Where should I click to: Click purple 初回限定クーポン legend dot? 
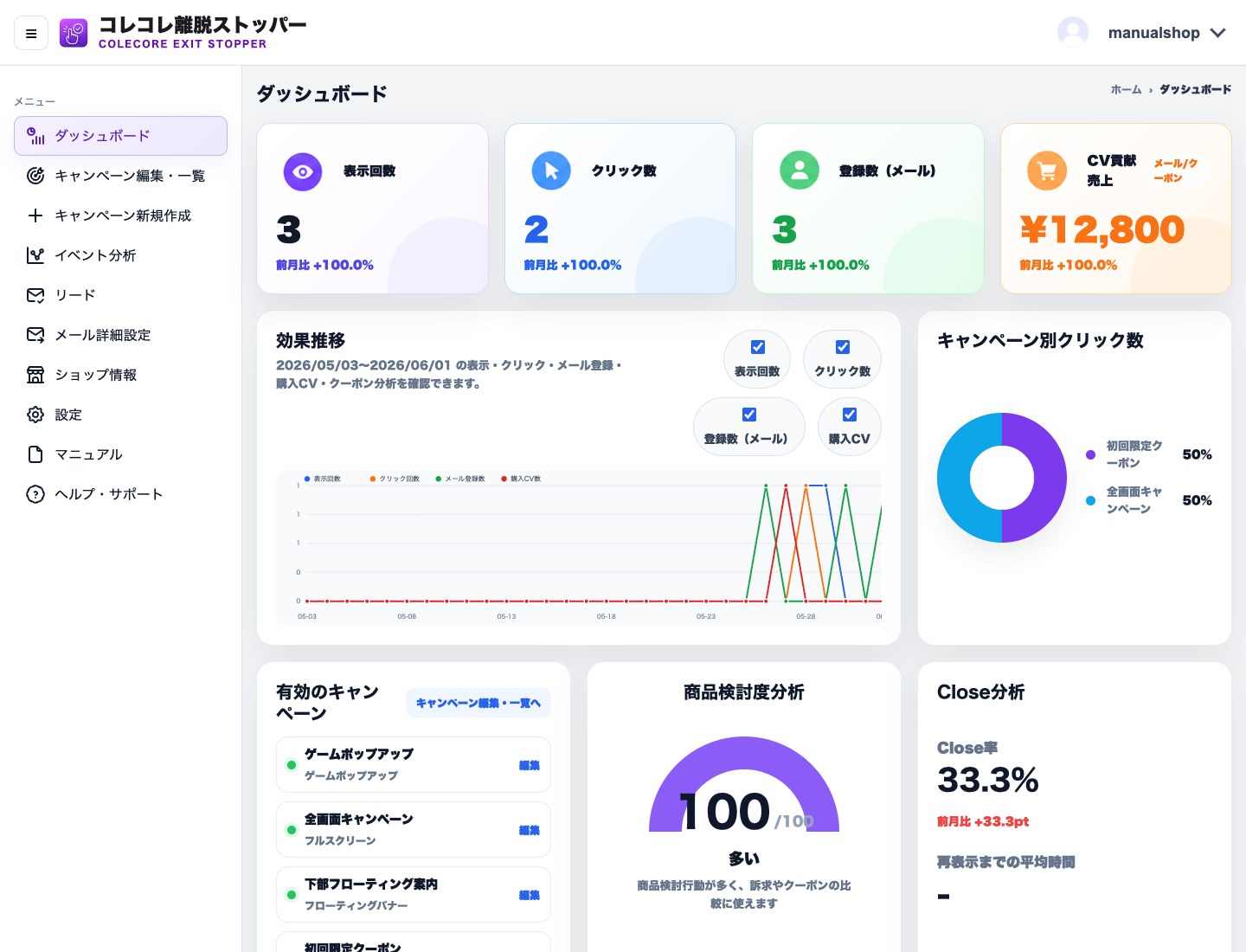coord(1090,454)
